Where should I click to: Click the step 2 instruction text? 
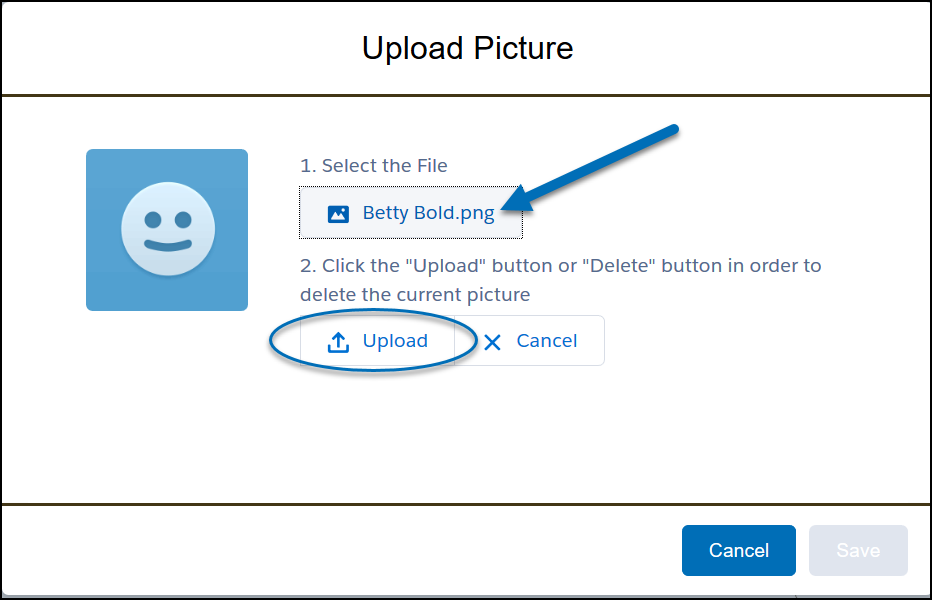tap(560, 266)
